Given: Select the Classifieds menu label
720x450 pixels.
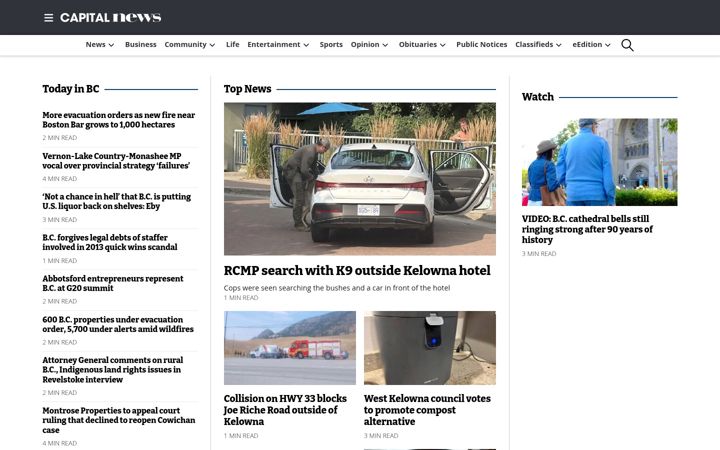Looking at the screenshot, I should tap(534, 45).
